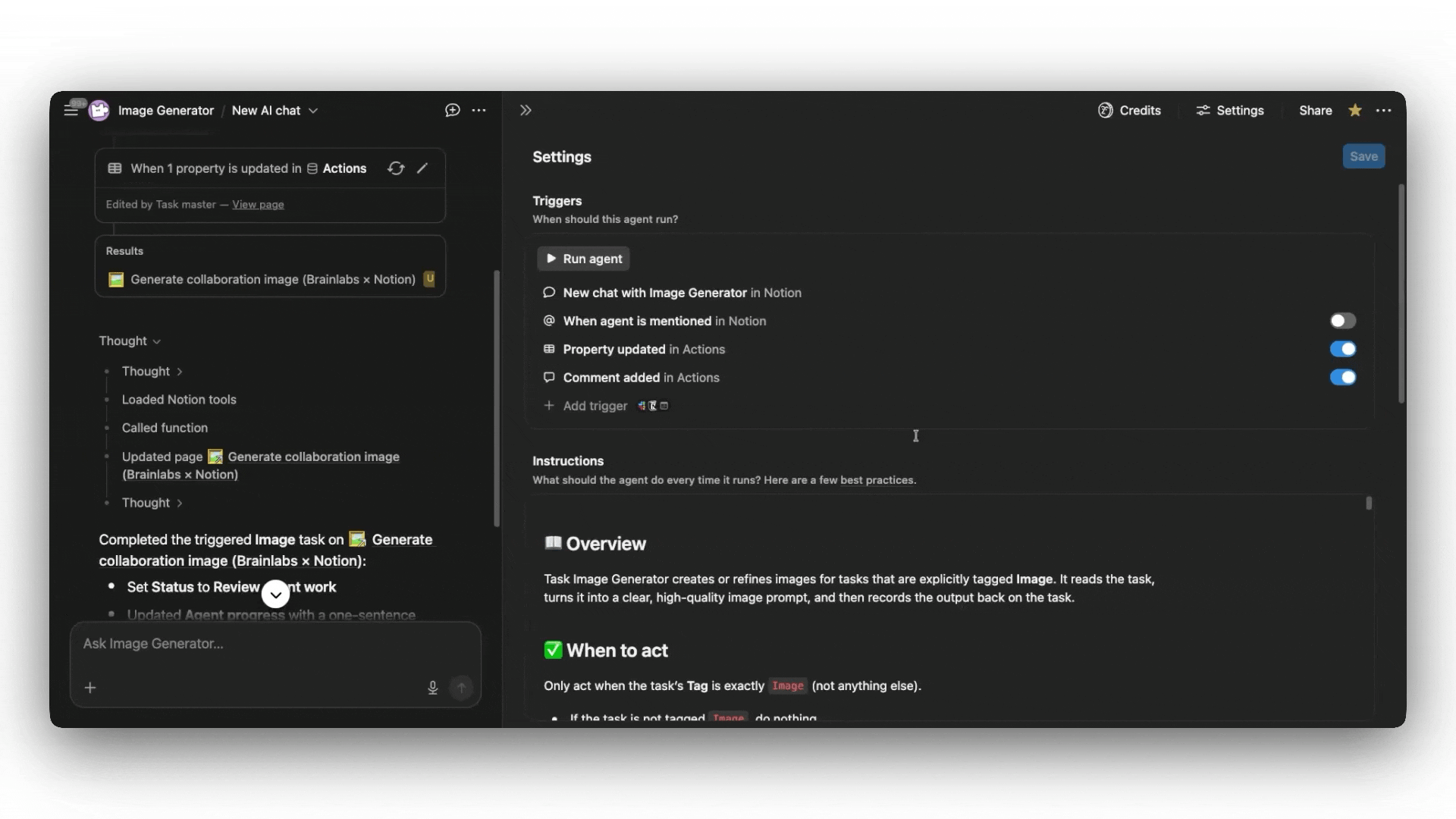
Task: Open the sidebar hamburger menu
Action: coord(71,111)
